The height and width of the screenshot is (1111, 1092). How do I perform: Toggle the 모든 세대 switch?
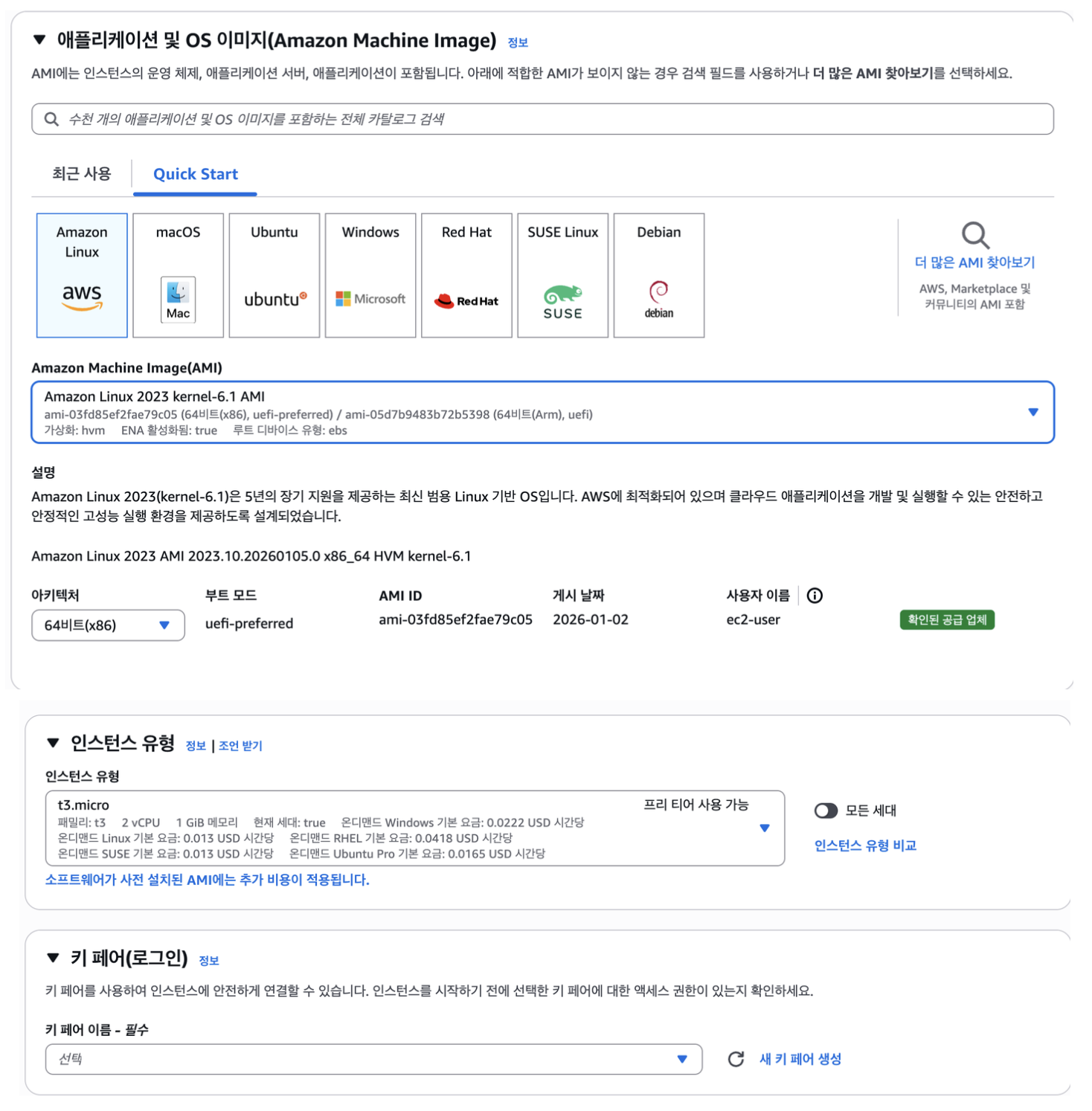(826, 811)
